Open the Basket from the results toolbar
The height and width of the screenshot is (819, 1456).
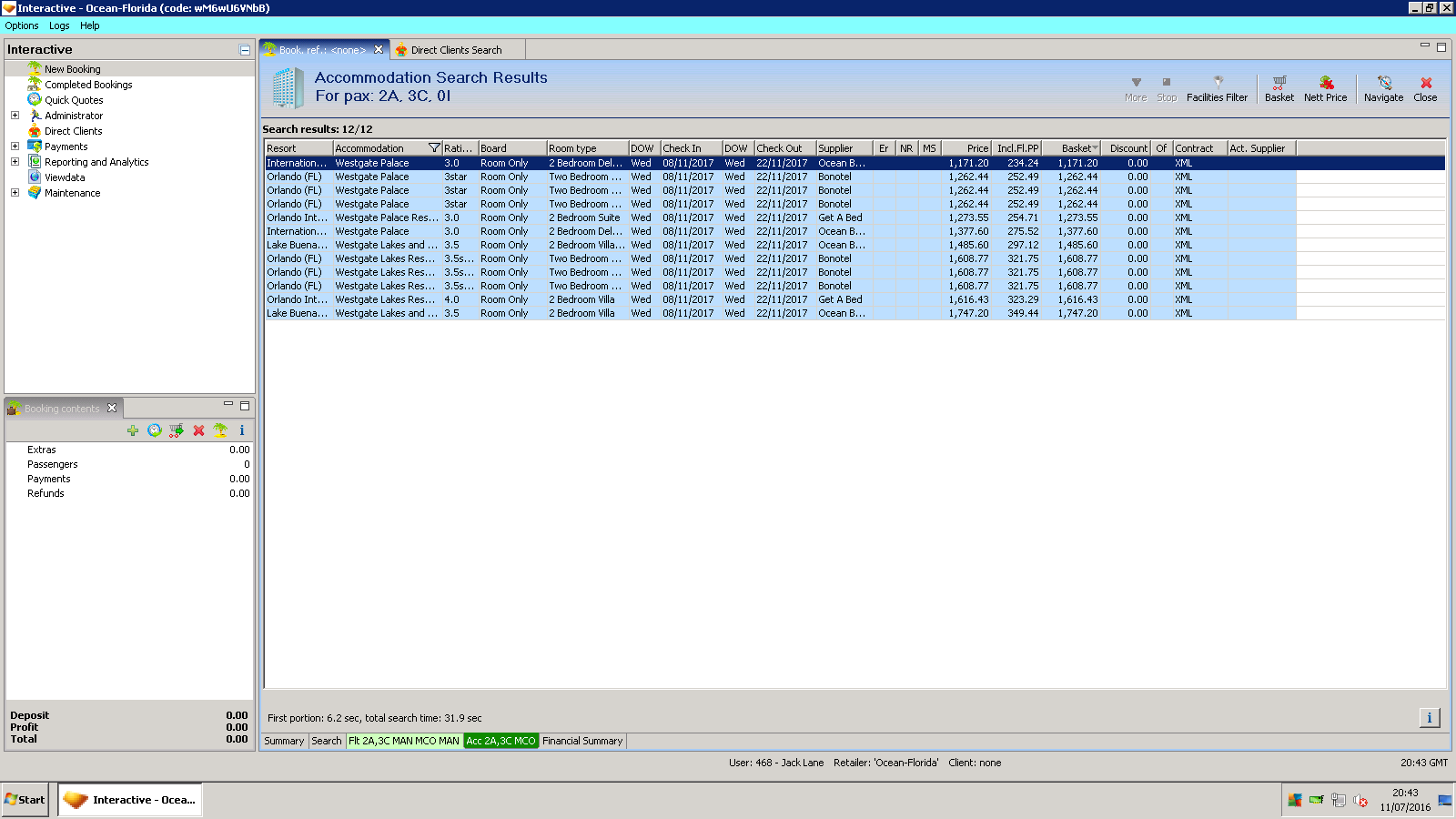click(1279, 87)
